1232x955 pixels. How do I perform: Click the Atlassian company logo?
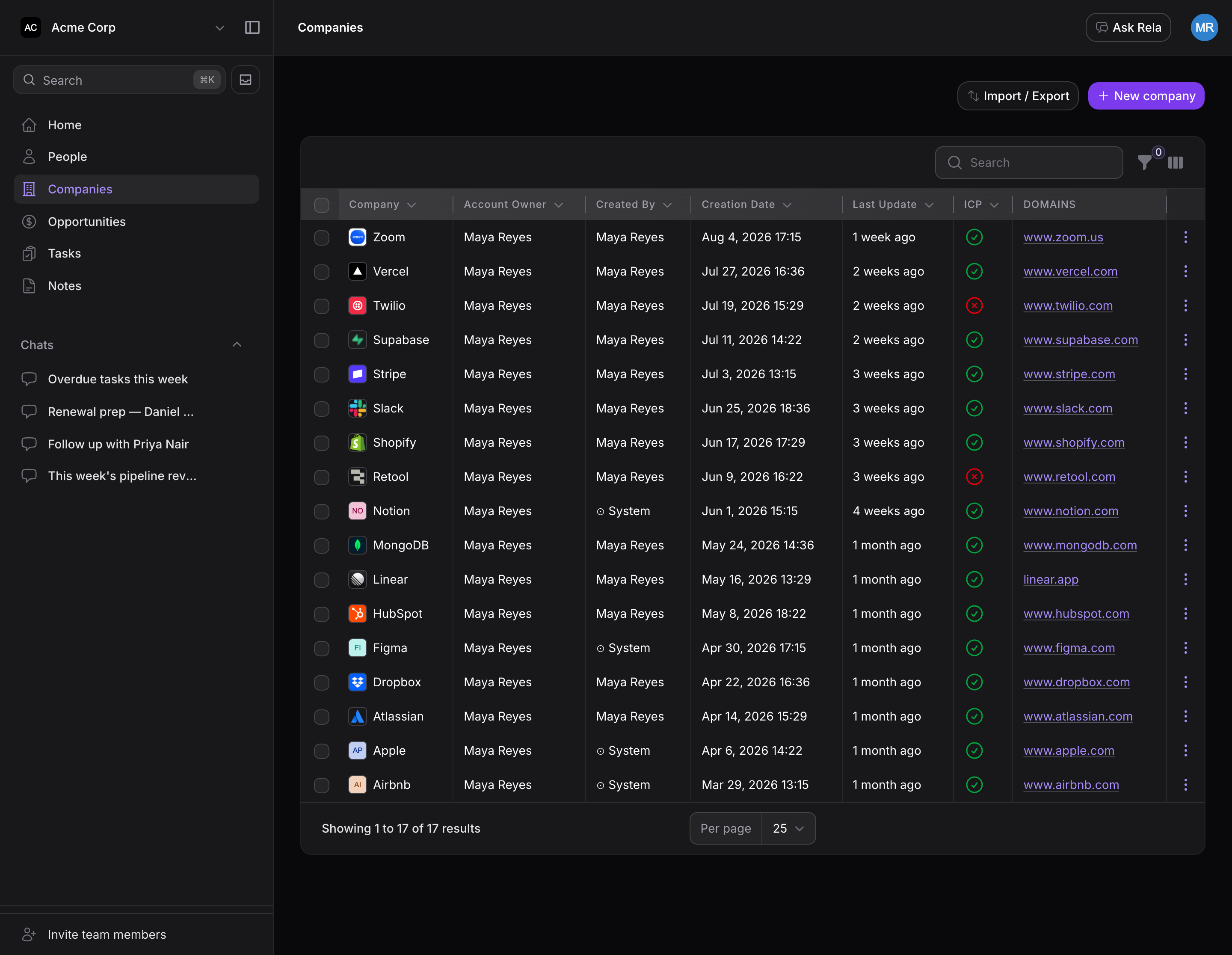pyautogui.click(x=358, y=716)
